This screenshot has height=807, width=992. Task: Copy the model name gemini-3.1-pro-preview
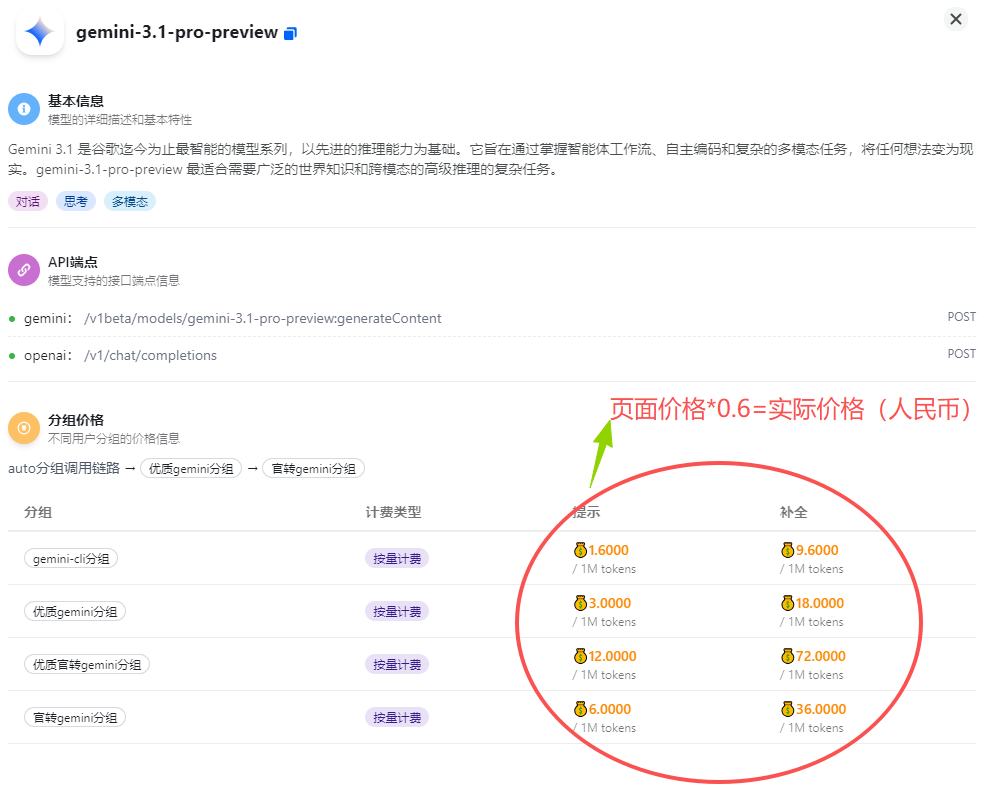click(290, 34)
